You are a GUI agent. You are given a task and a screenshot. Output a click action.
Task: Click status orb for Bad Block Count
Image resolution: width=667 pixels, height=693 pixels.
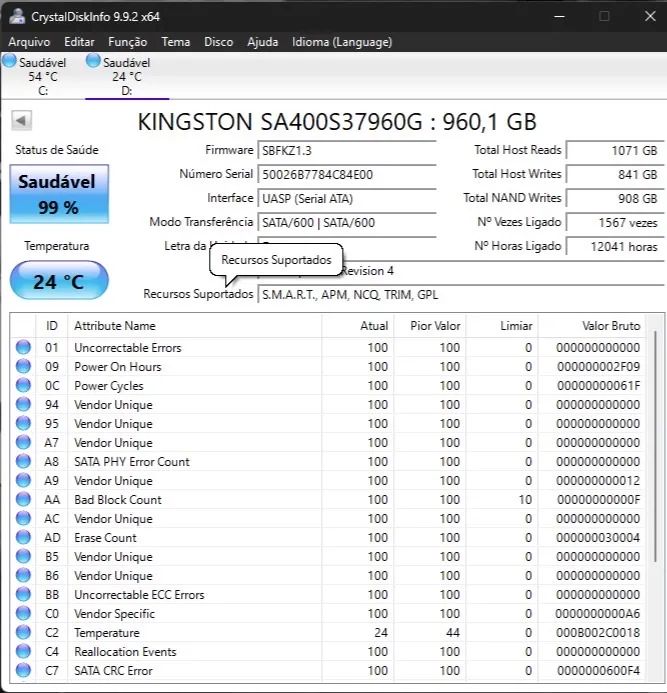click(23, 499)
